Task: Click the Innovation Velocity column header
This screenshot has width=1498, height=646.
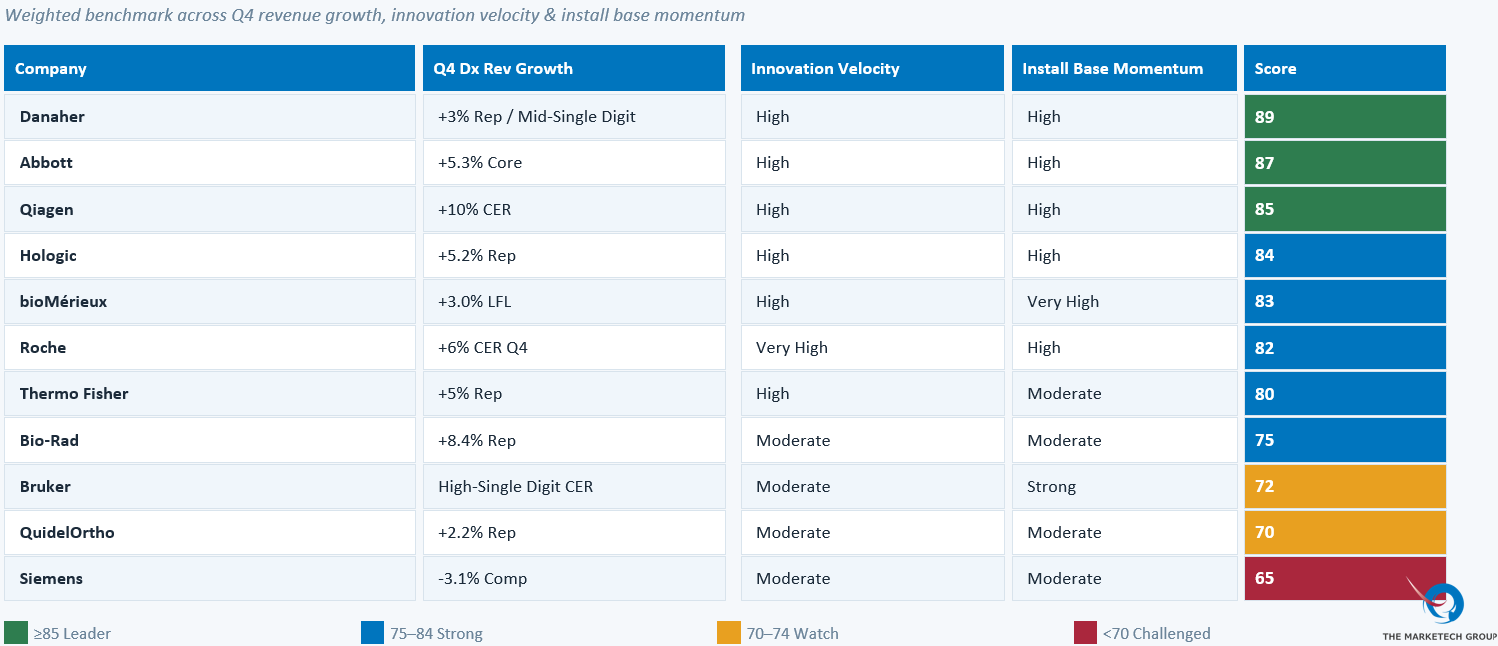Action: pyautogui.click(x=871, y=69)
